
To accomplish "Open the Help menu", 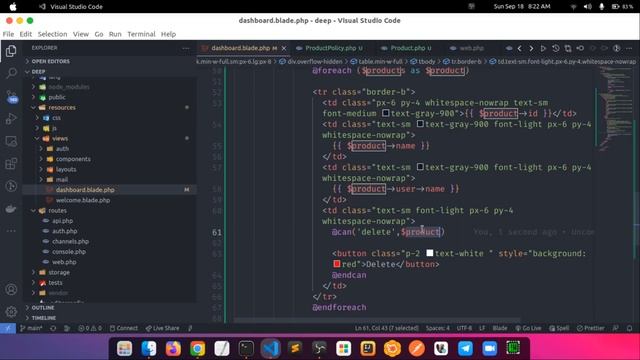I will [x=168, y=34].
